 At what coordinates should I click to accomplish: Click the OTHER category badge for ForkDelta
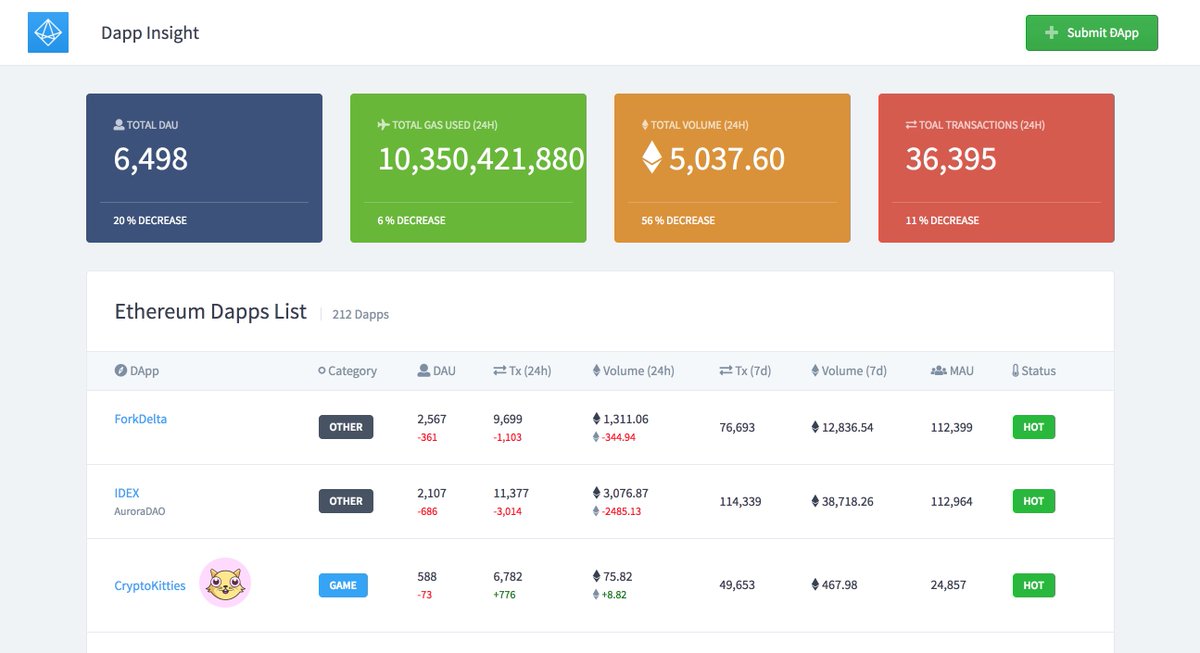click(346, 427)
